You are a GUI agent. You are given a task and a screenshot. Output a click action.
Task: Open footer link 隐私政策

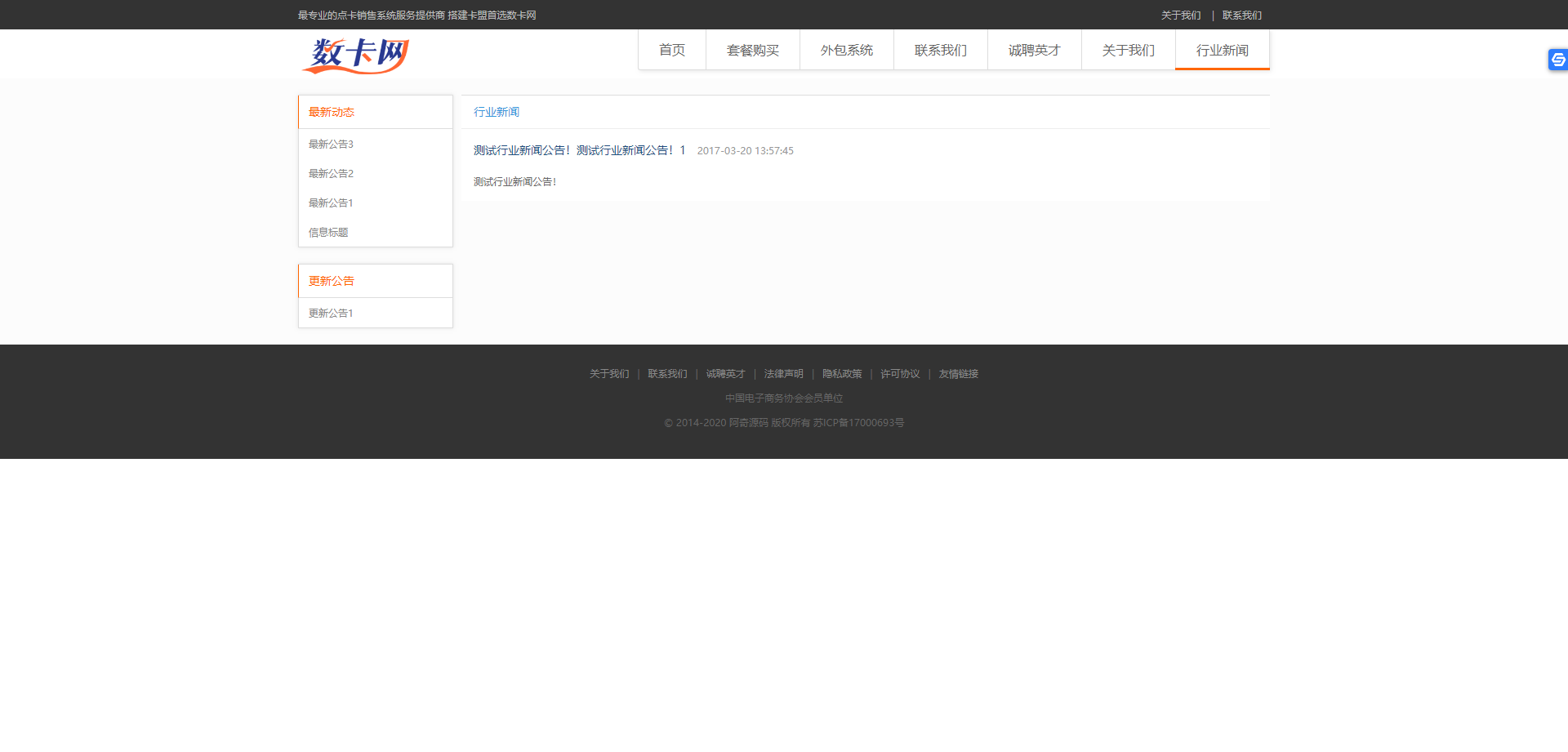click(x=842, y=374)
